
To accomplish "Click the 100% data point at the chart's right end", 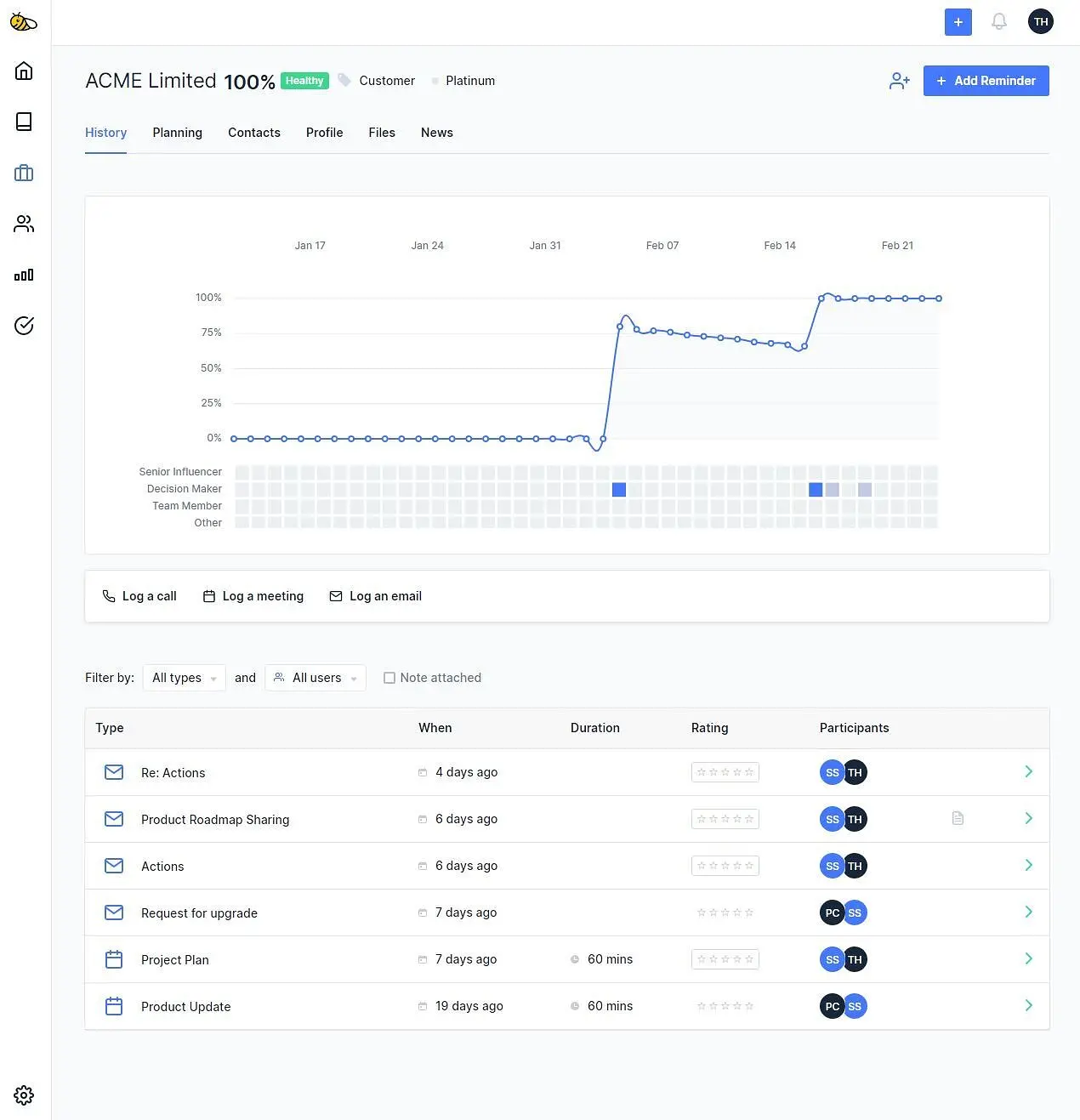I will tap(939, 298).
